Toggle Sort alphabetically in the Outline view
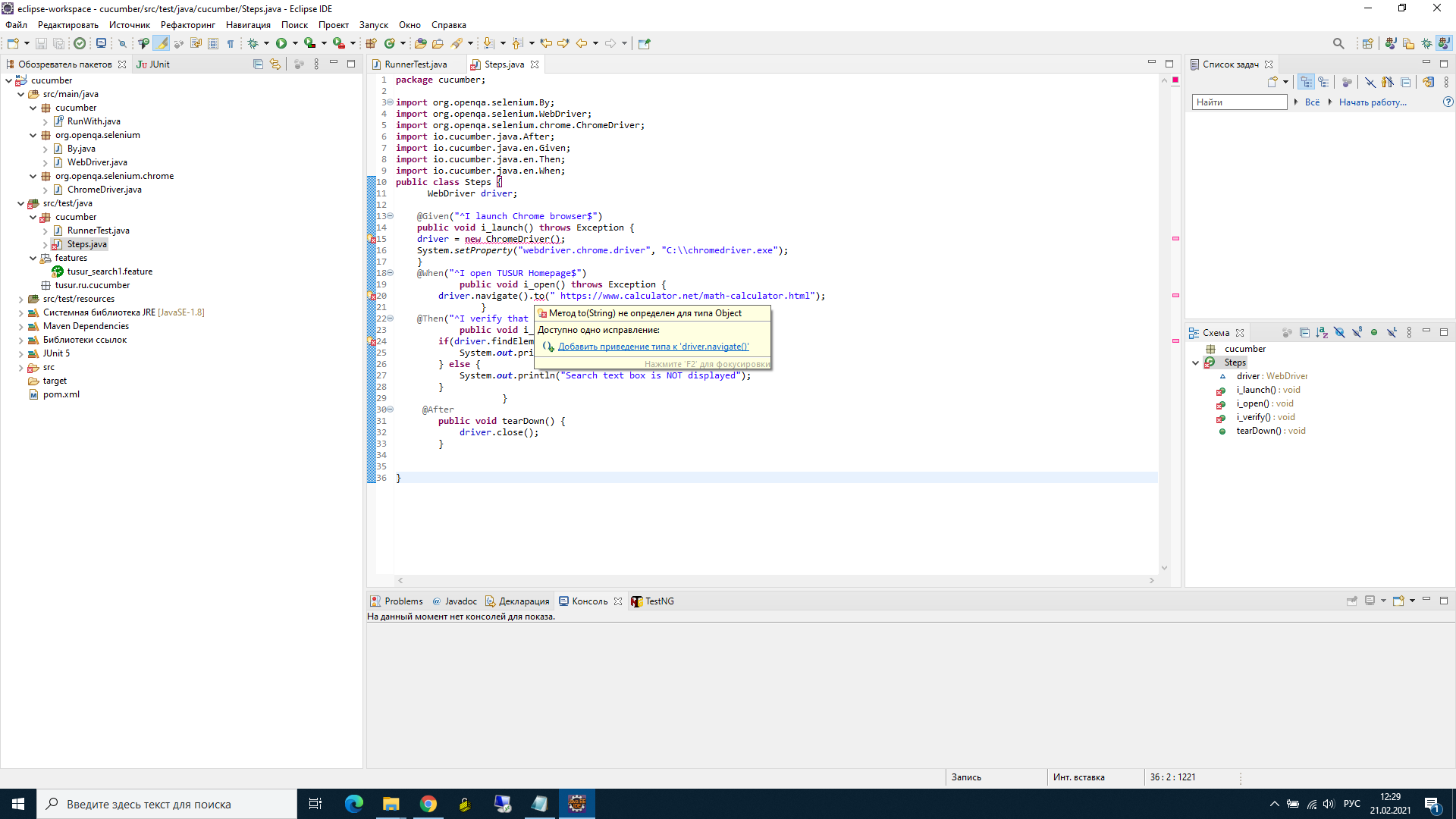1456x819 pixels. tap(1322, 333)
